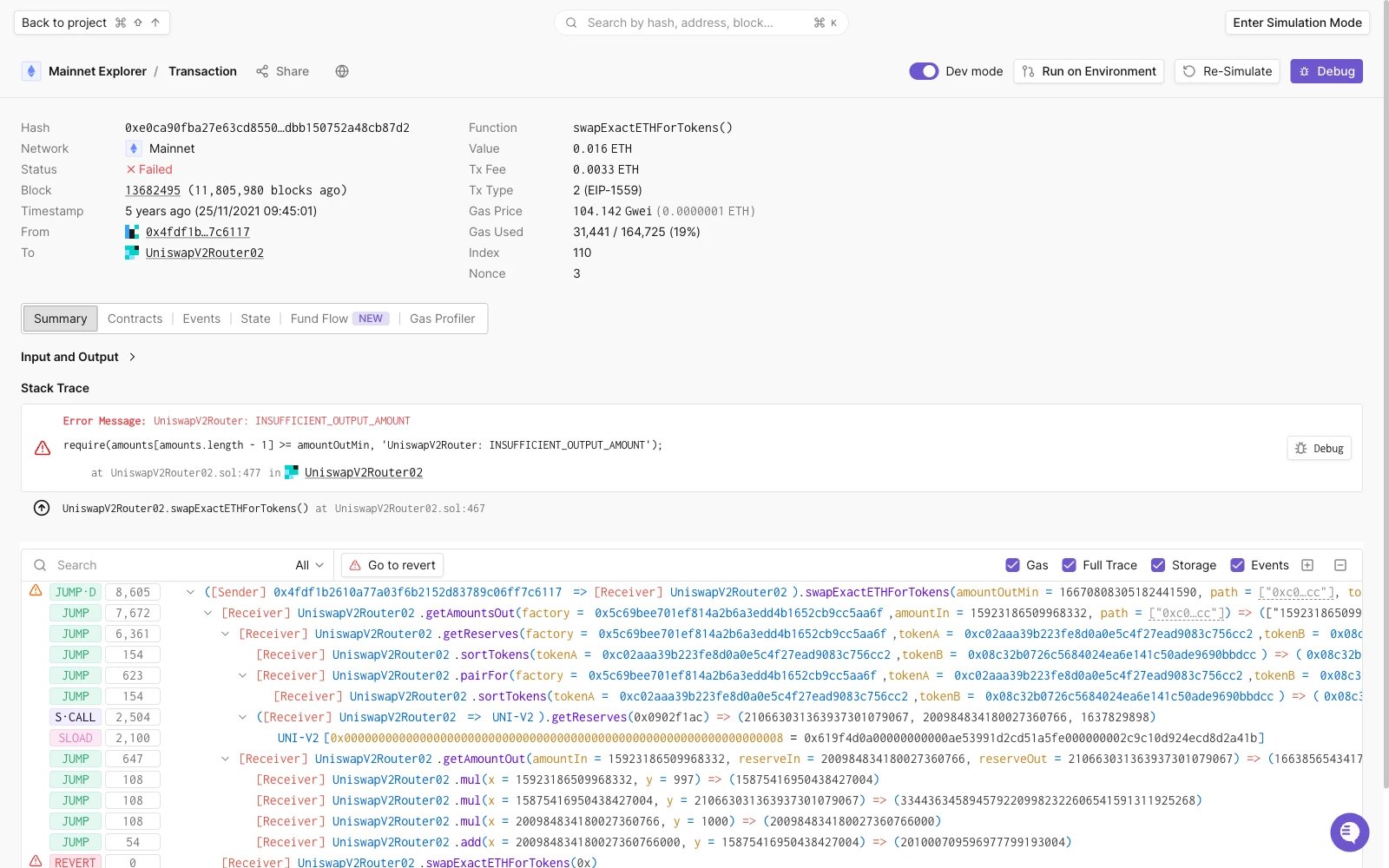This screenshot has height=868, width=1389.
Task: Open UniswapV2Router02 link in error trace
Action: pos(364,472)
